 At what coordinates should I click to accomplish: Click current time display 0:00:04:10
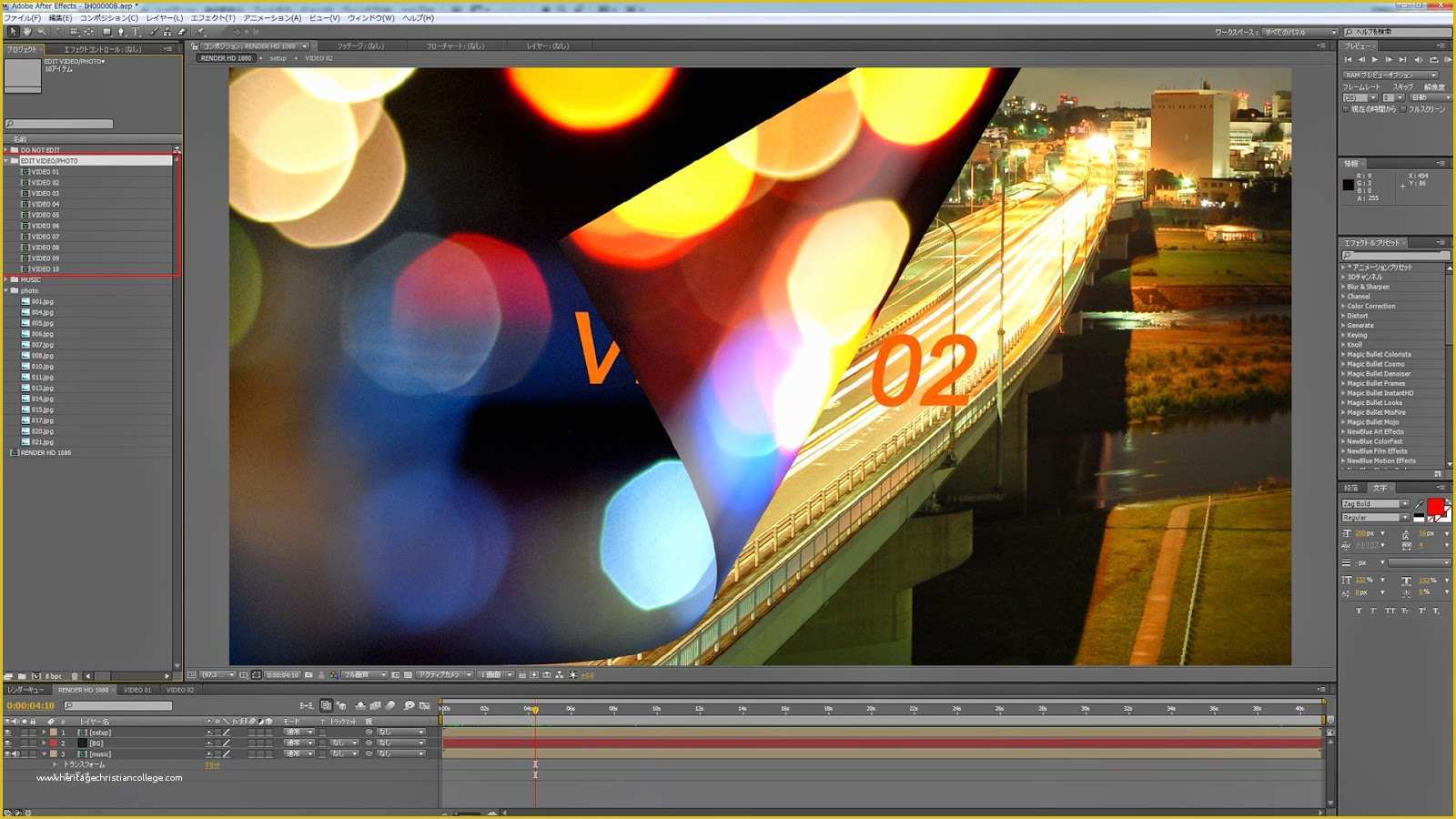coord(31,705)
